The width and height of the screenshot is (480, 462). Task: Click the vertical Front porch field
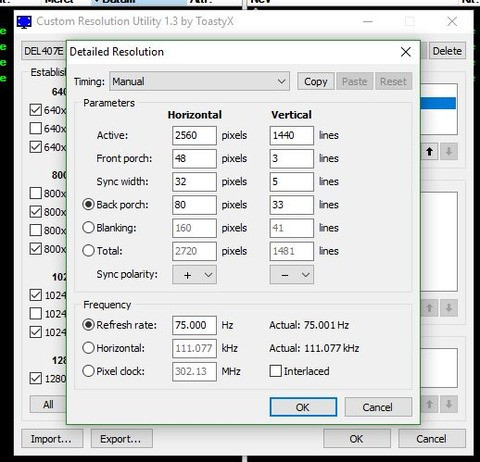292,158
